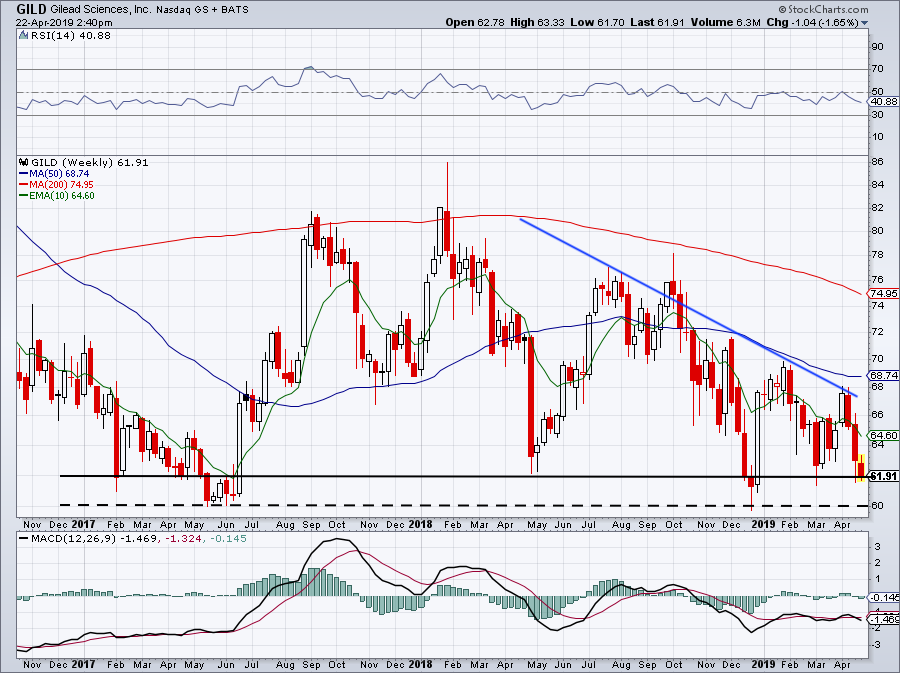Viewport: 900px width, 673px height.
Task: Click the '22-Apr-2019 2:40pm' timestamp
Action: pyautogui.click(x=64, y=23)
